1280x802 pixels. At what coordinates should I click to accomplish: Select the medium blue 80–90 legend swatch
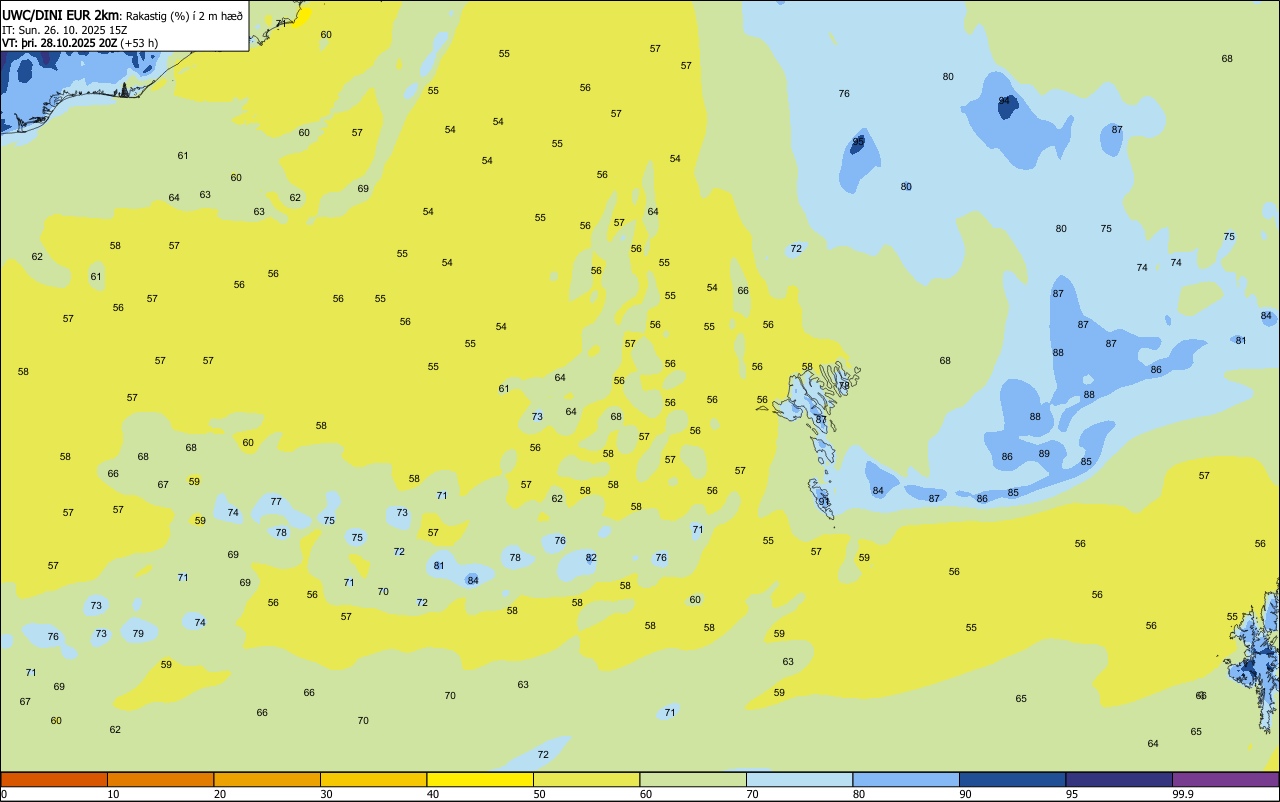tap(906, 779)
